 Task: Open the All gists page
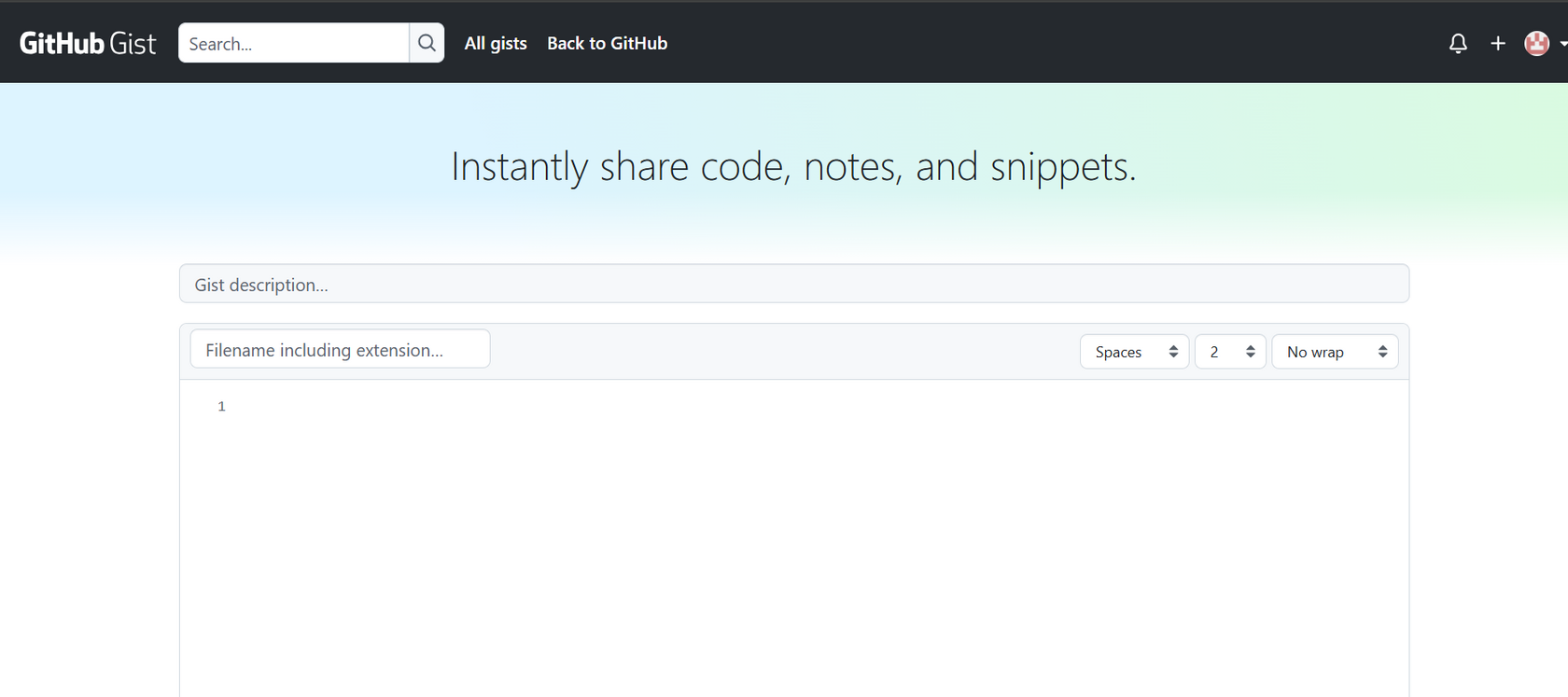[x=496, y=43]
